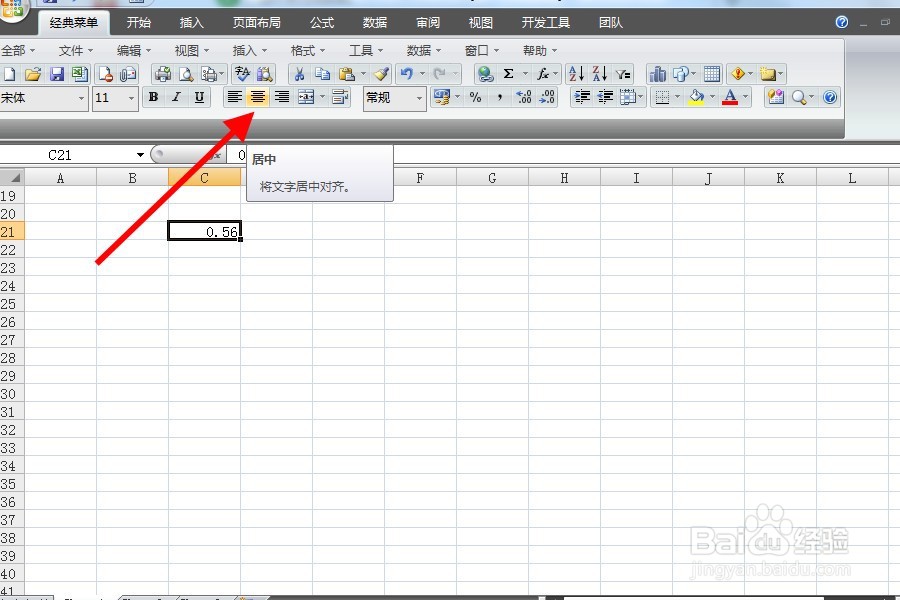Expand the Name Box dropdown arrow
Screen dimensions: 900x600
tap(140, 155)
